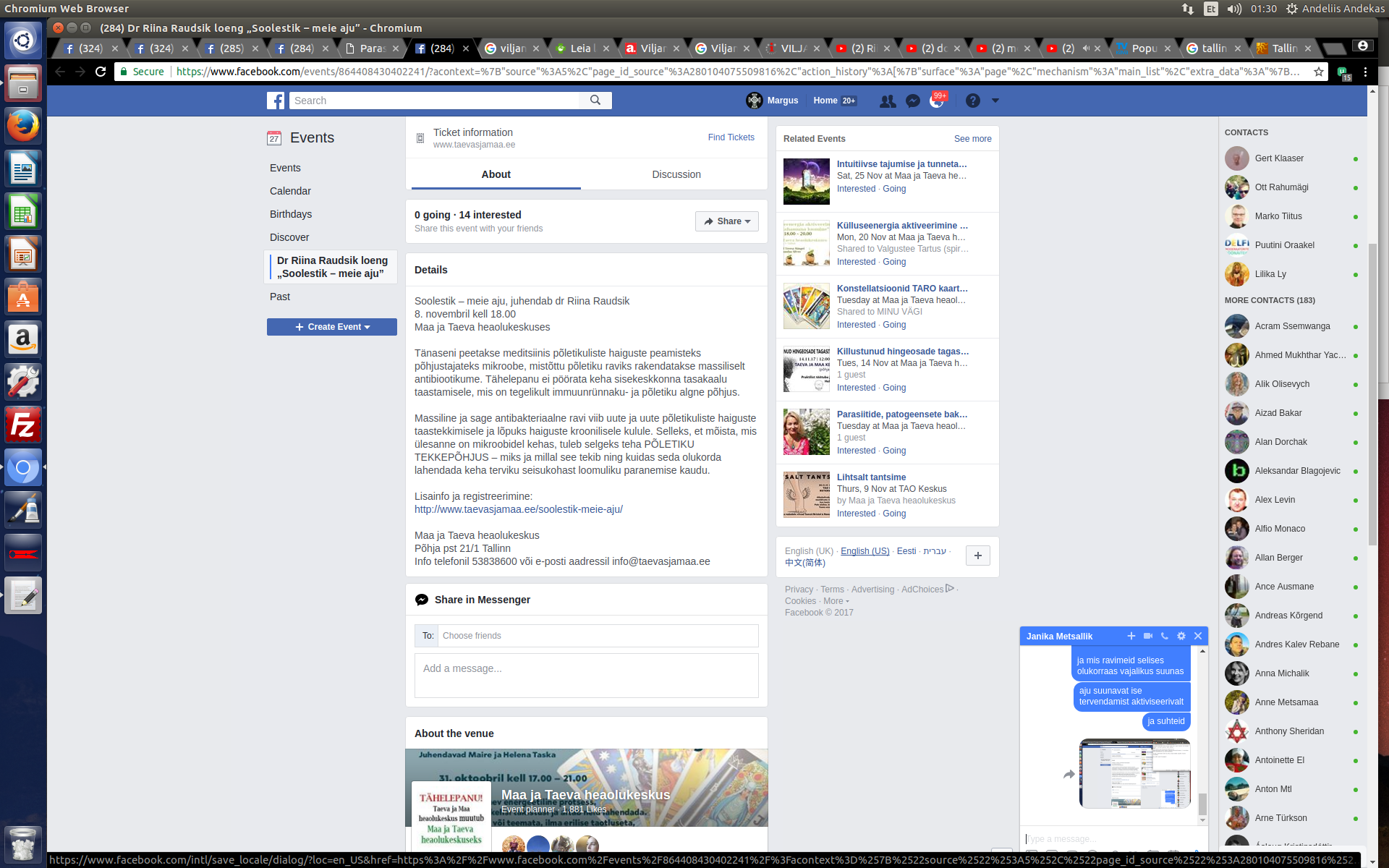The height and width of the screenshot is (868, 1389).
Task: Open the Messenger icon in top bar
Action: point(913,101)
